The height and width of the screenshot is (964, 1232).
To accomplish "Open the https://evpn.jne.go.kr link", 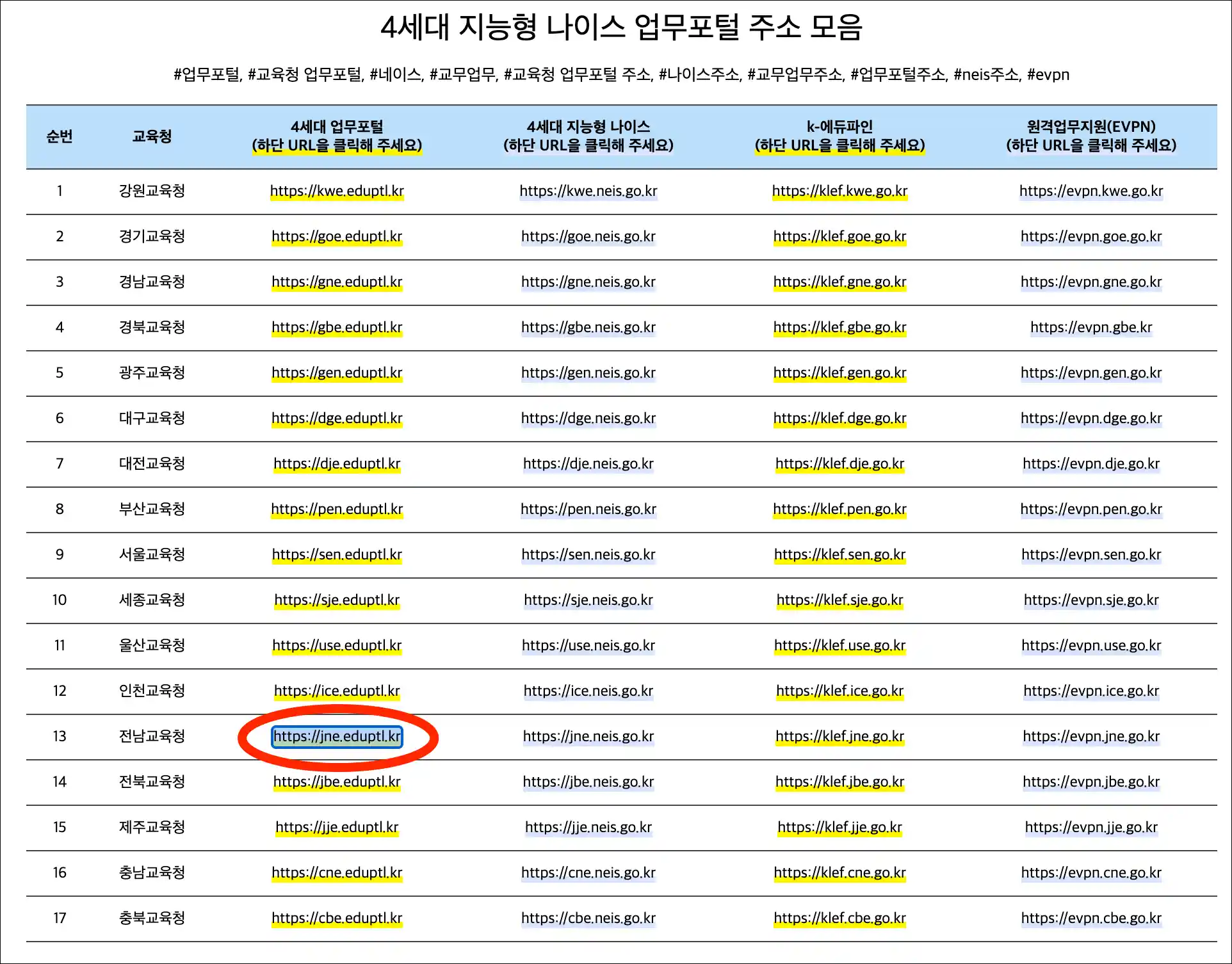I will 1091,736.
